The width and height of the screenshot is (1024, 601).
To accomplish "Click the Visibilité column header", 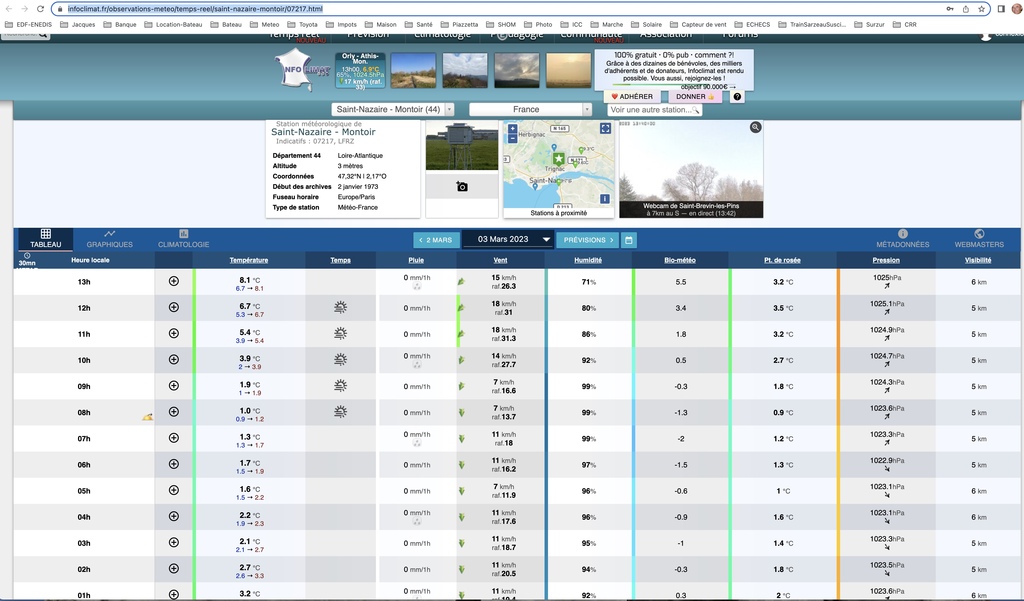I will [978, 260].
